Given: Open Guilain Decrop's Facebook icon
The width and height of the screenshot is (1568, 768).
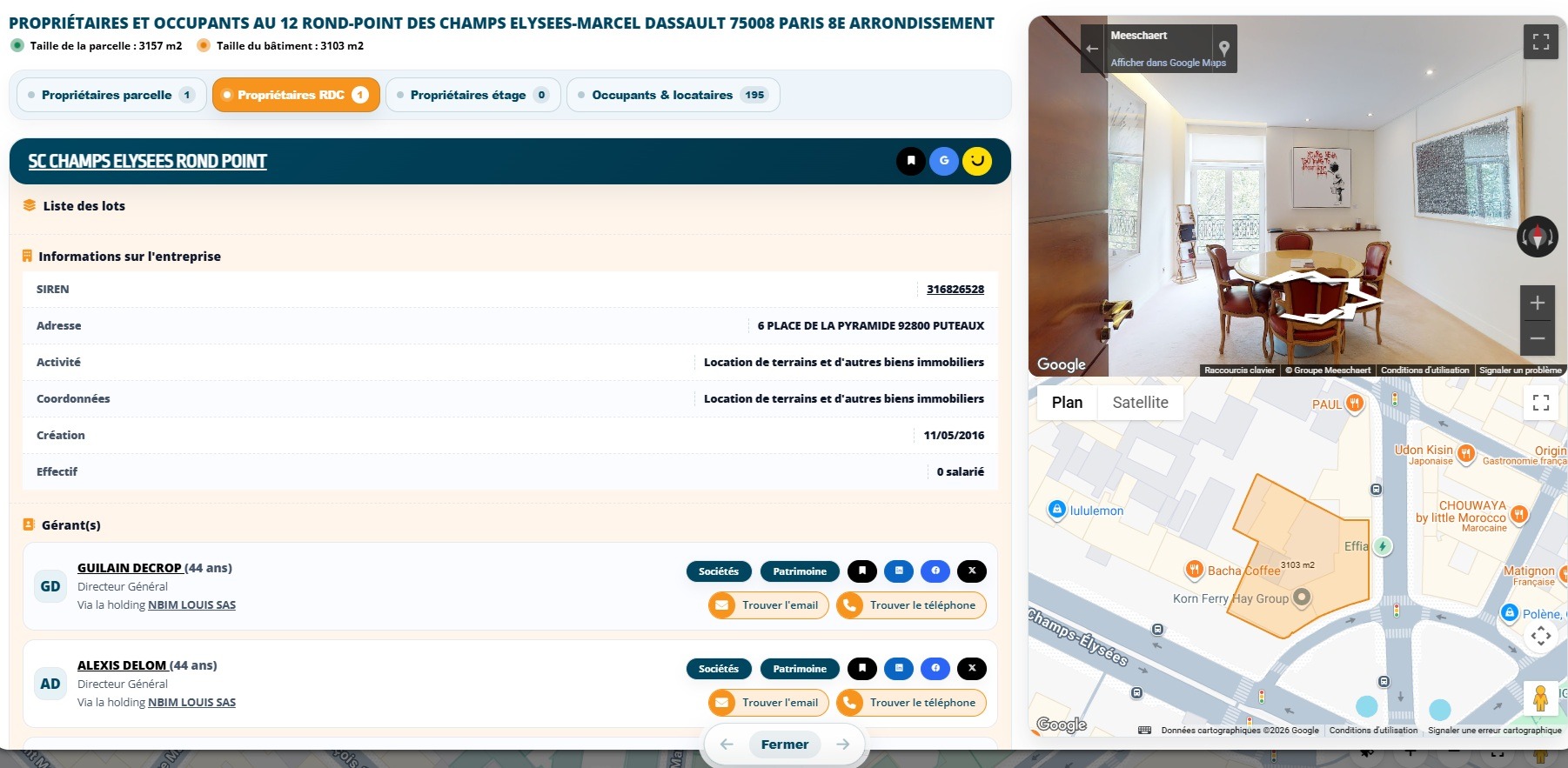Looking at the screenshot, I should tap(935, 571).
